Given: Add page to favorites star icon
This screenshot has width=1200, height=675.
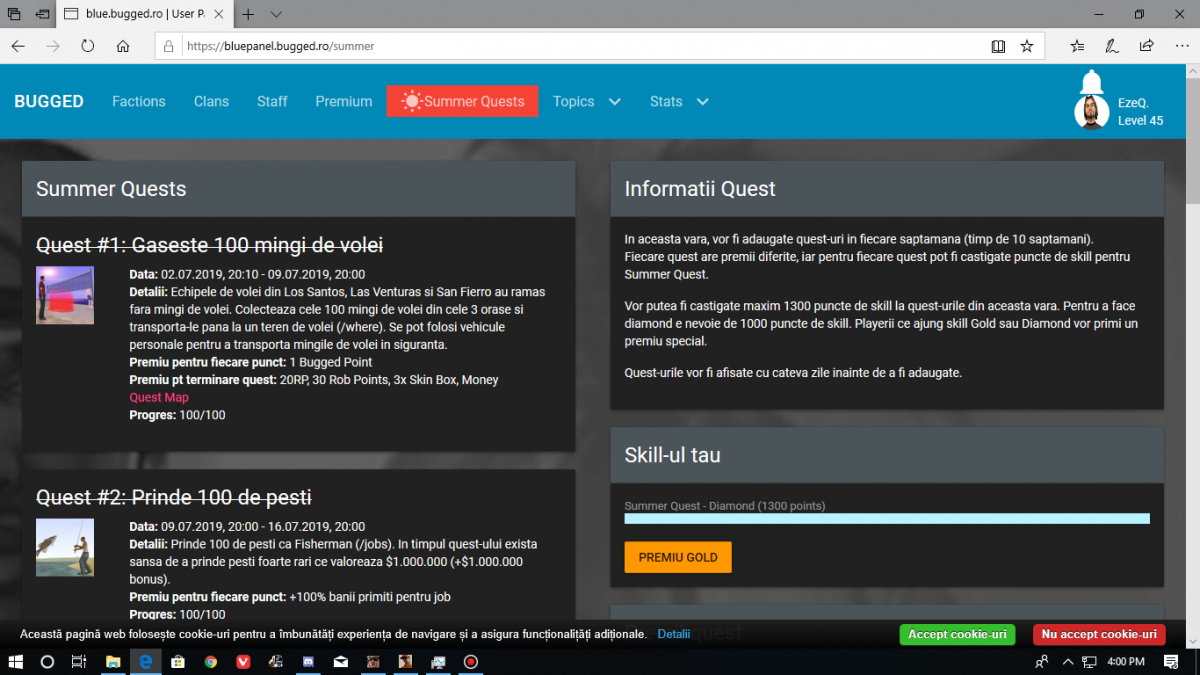Looking at the screenshot, I should point(1027,46).
